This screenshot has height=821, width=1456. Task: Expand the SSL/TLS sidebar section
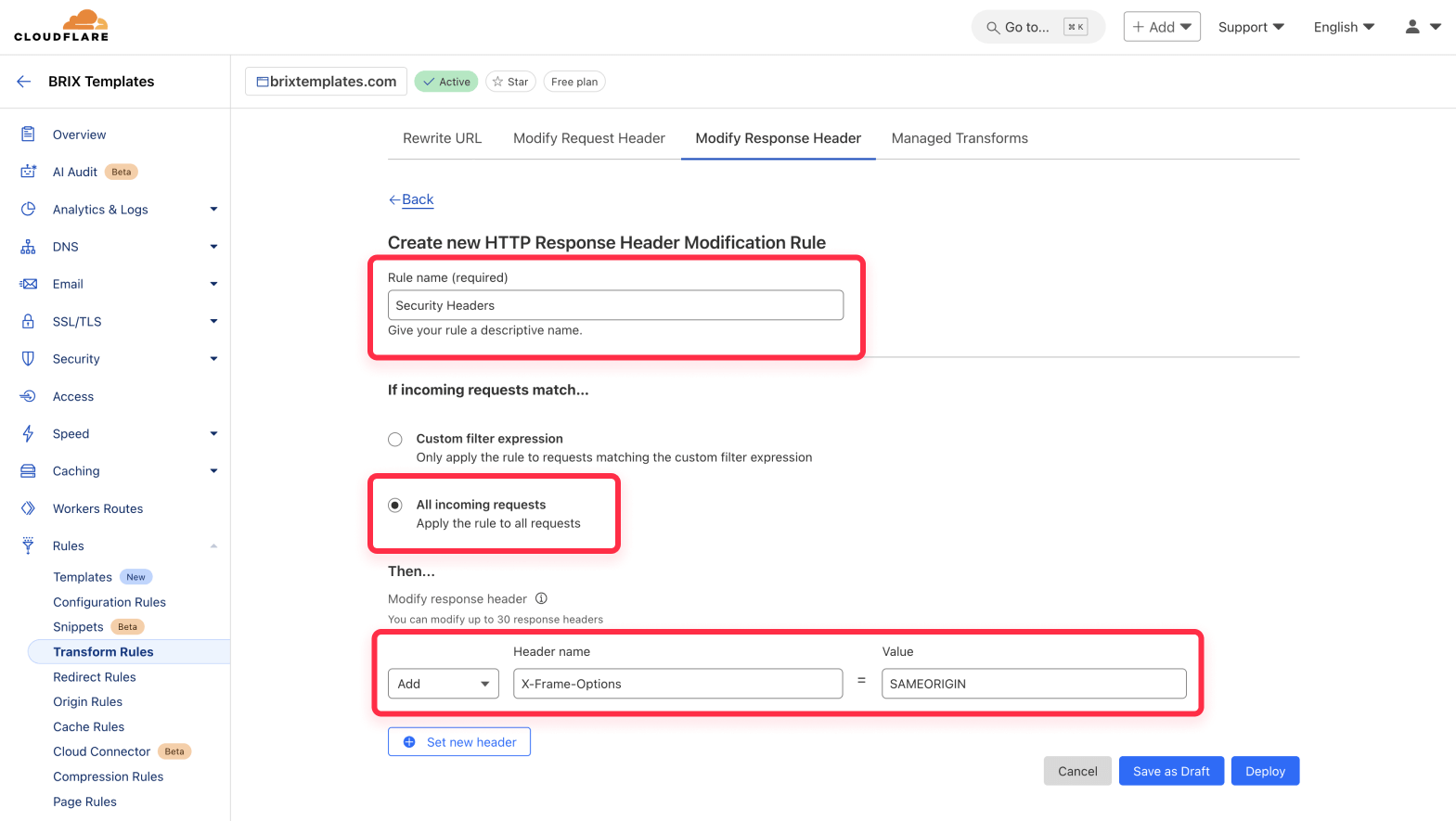213,322
